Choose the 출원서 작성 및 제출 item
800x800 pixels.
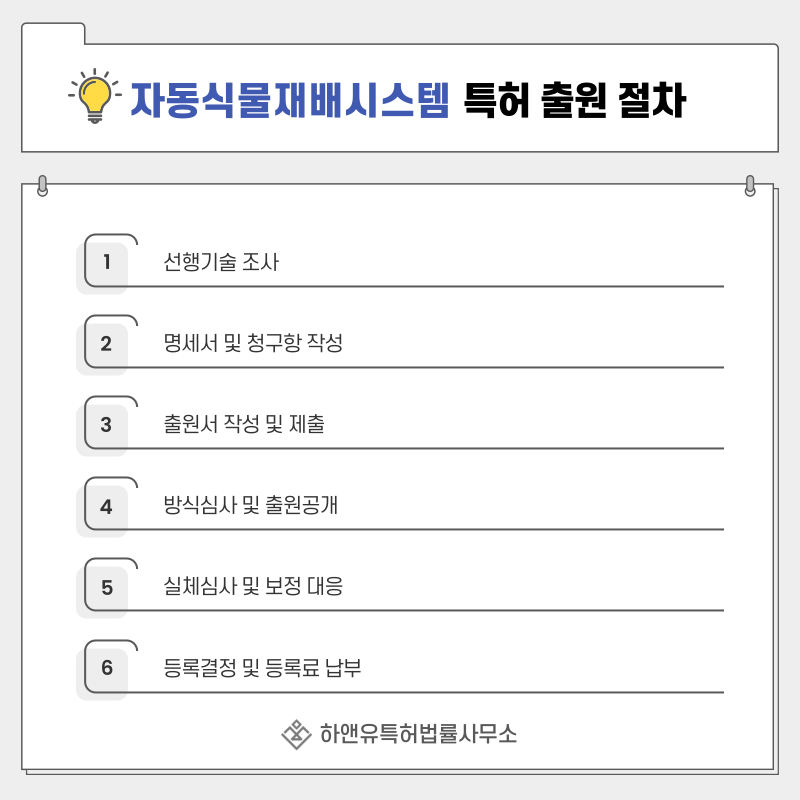point(244,424)
